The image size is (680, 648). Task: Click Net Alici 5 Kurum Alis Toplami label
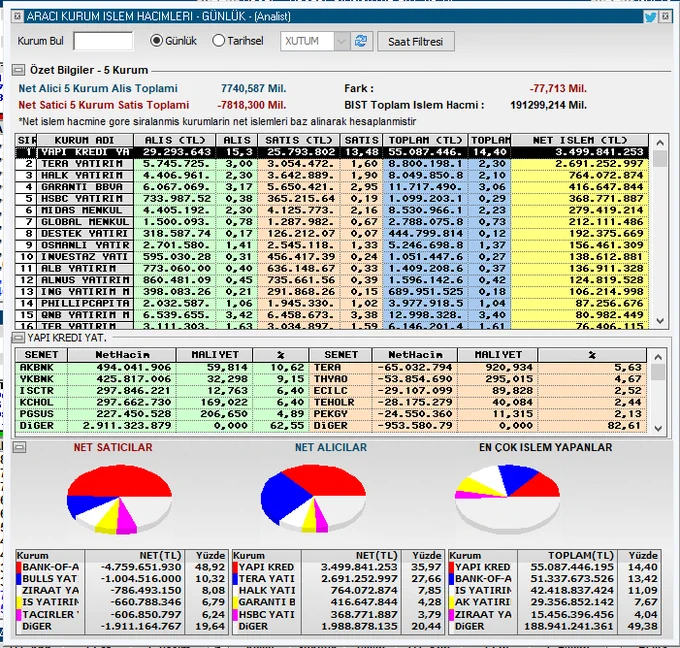click(98, 88)
